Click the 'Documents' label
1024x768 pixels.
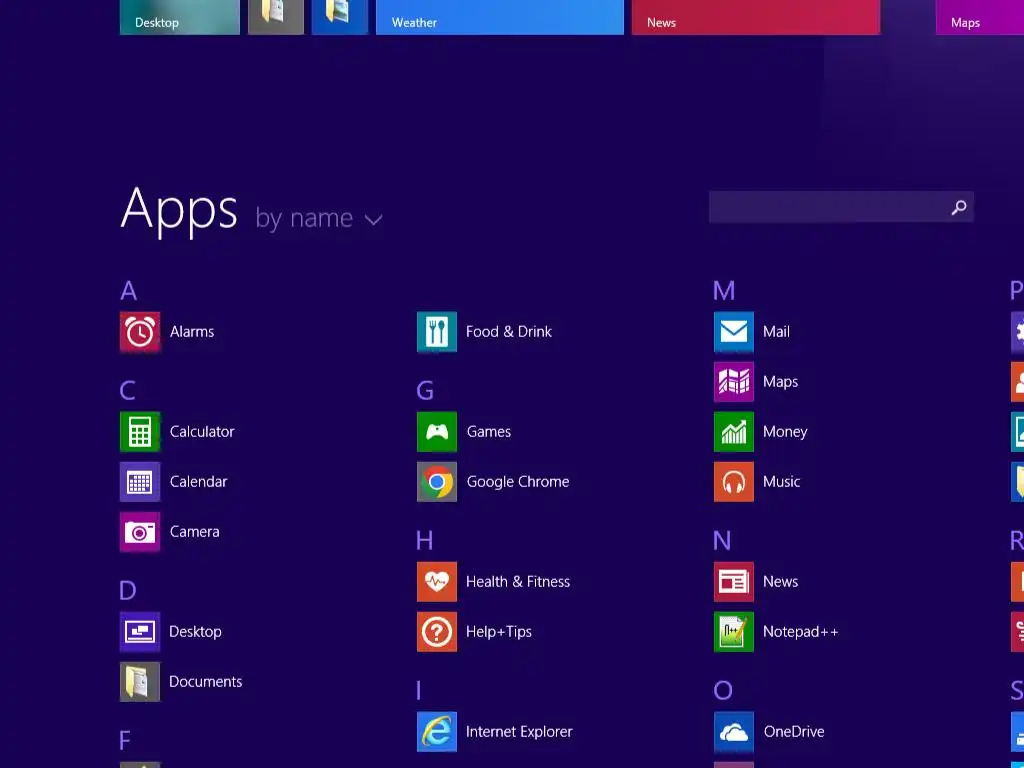coord(206,682)
